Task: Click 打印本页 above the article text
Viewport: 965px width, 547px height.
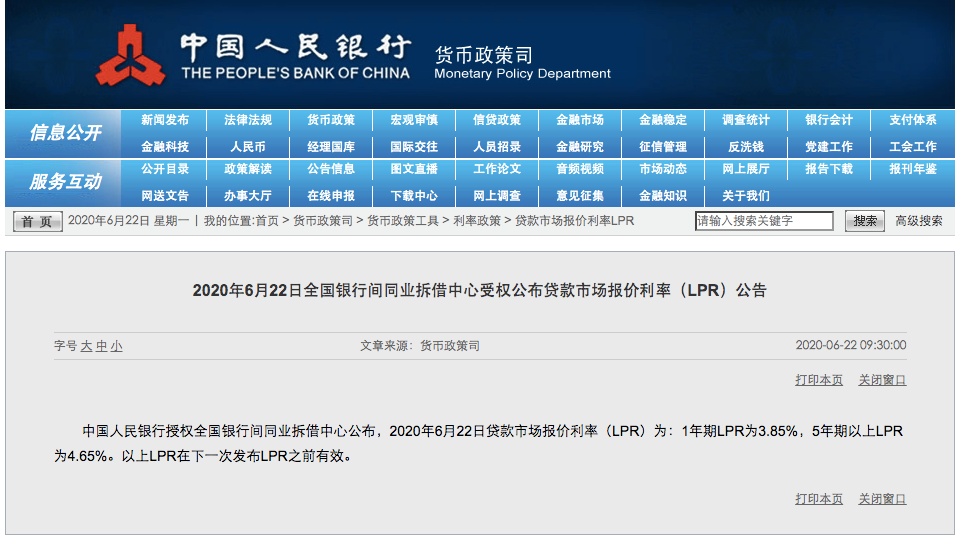Action: [x=819, y=380]
